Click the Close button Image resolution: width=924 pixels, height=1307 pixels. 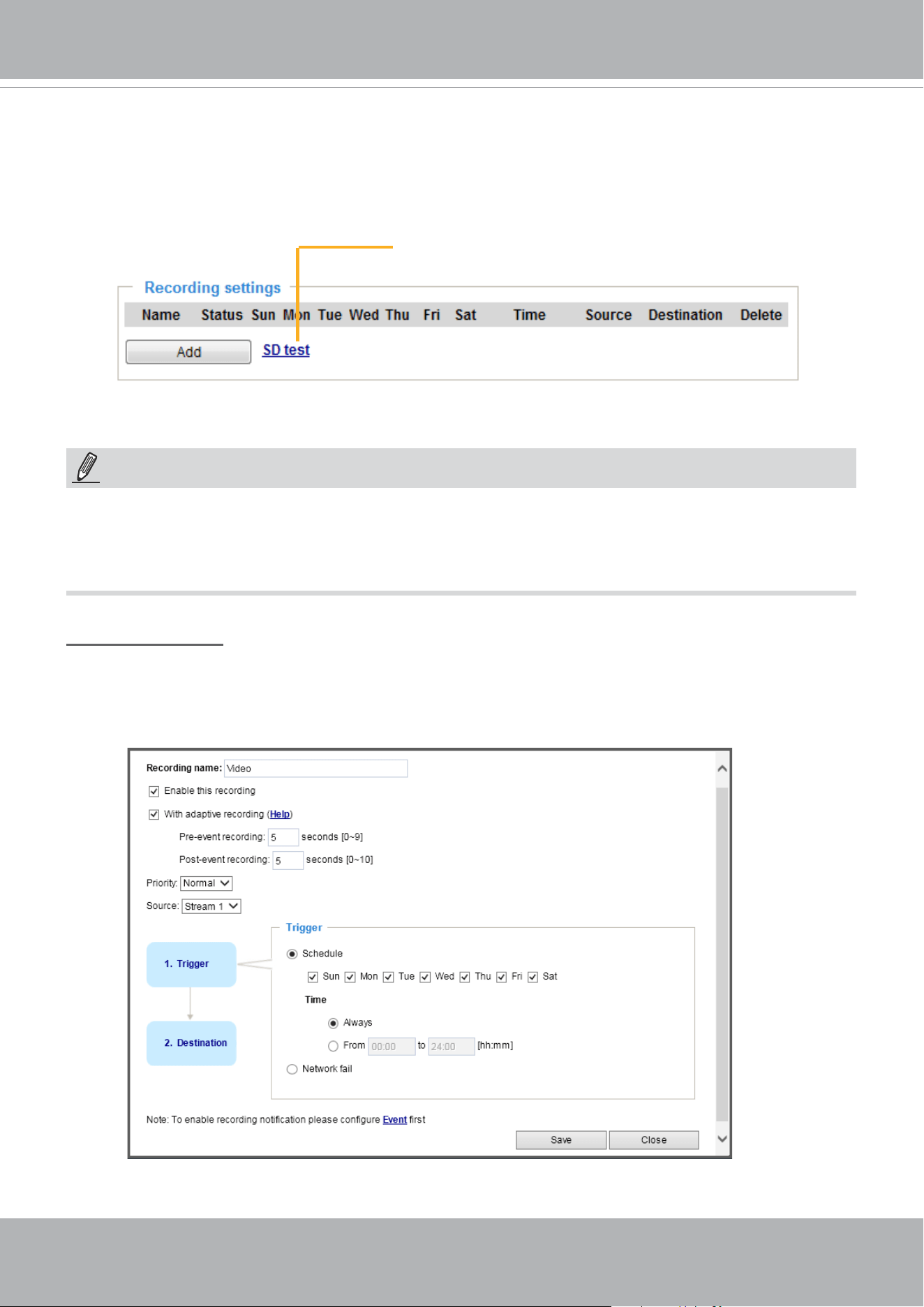click(x=654, y=1140)
